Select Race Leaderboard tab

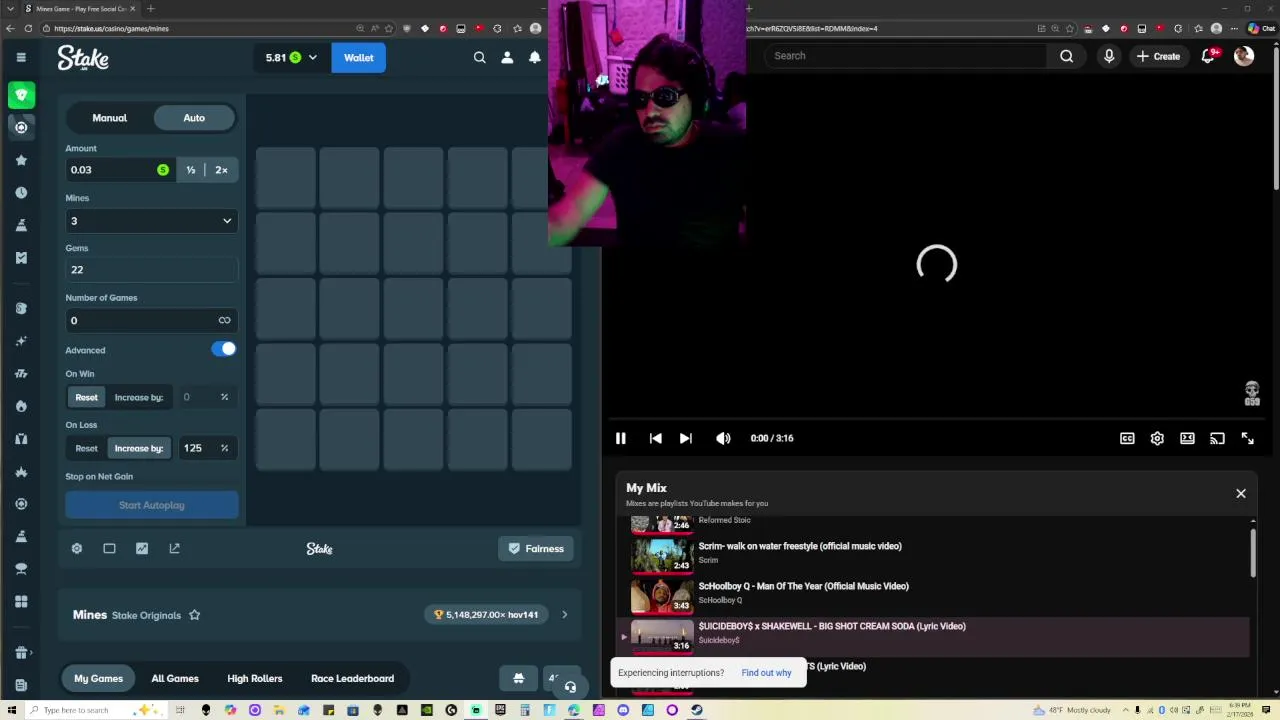[x=352, y=678]
